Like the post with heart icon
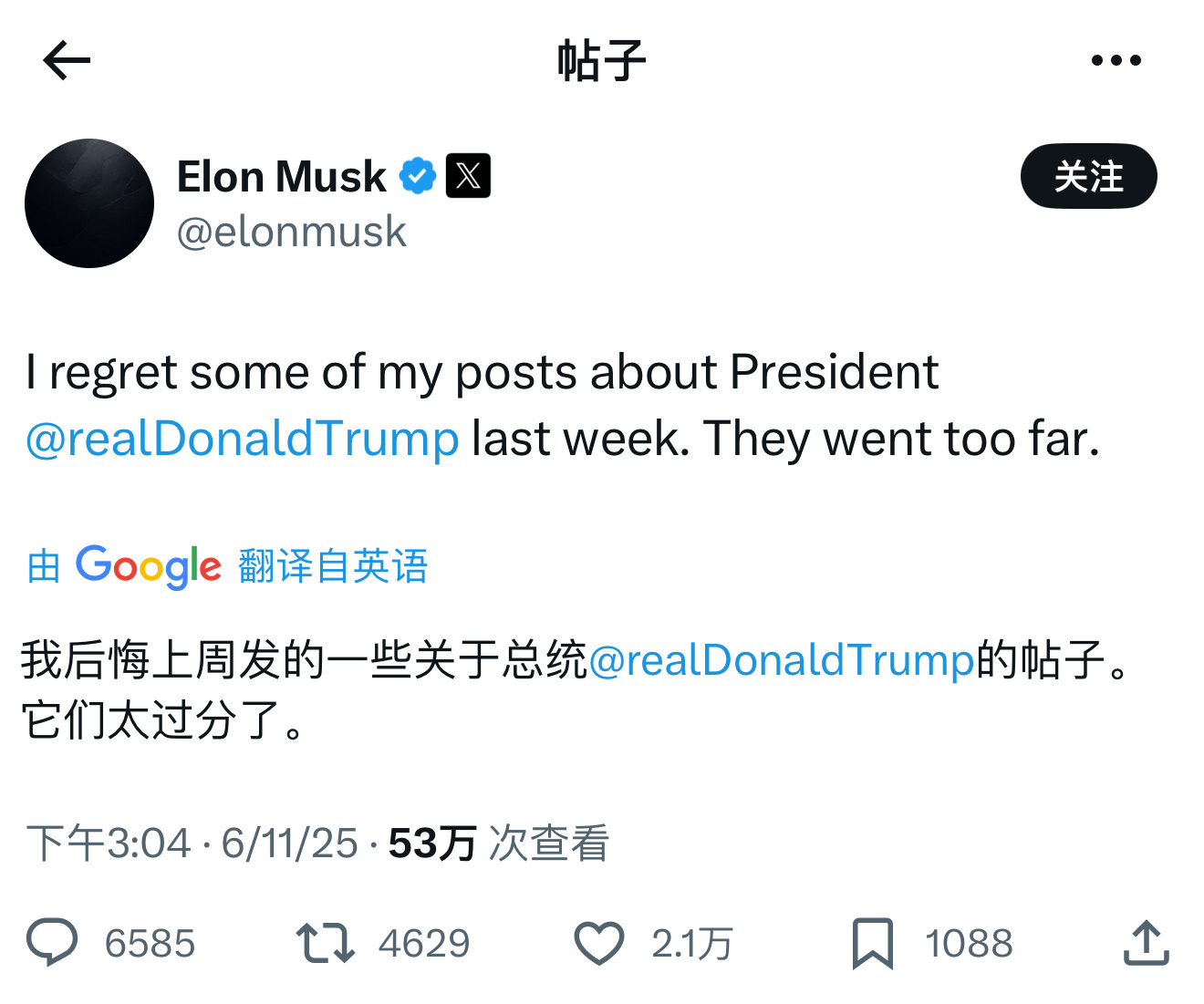This screenshot has width=1204, height=1004. point(598,943)
